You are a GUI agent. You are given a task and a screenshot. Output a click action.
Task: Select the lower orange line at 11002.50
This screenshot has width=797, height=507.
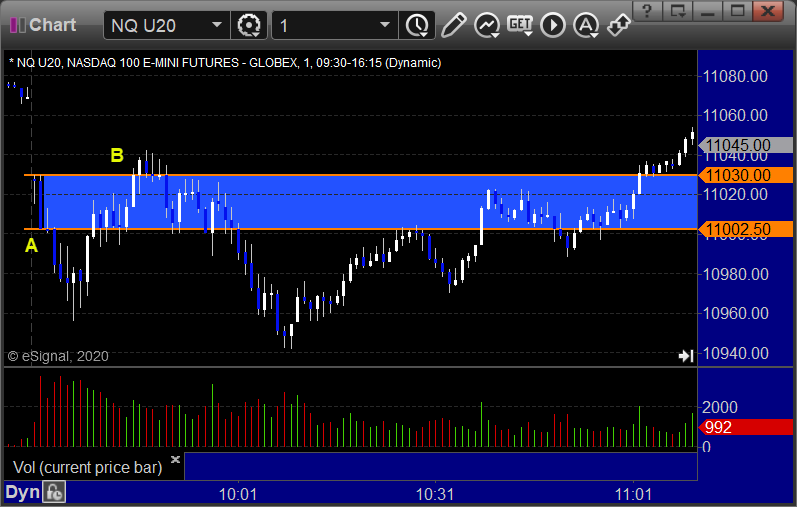(361, 229)
